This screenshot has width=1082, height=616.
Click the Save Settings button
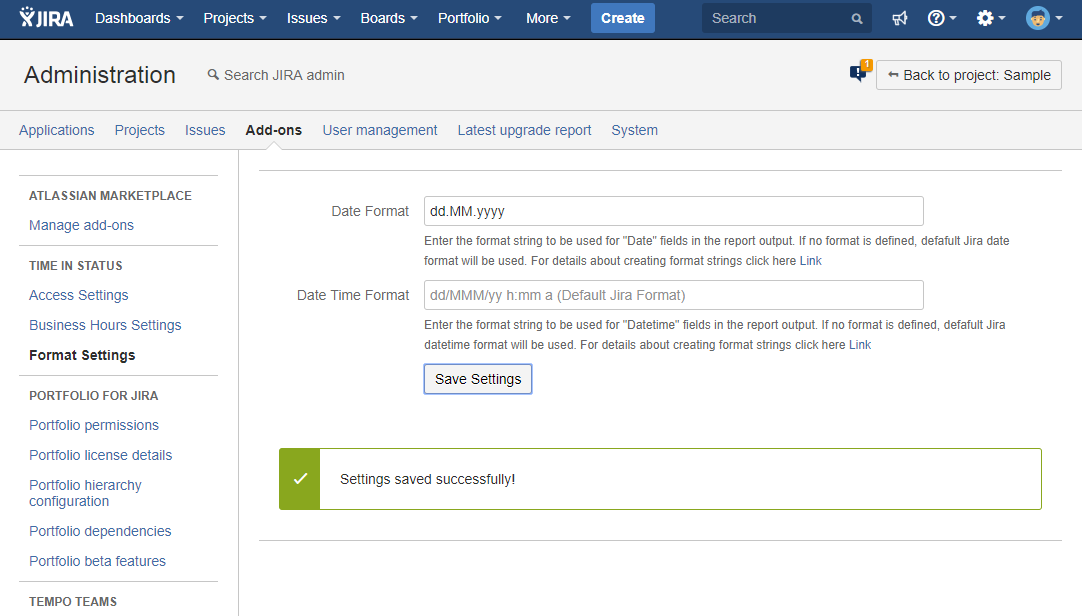click(x=478, y=379)
